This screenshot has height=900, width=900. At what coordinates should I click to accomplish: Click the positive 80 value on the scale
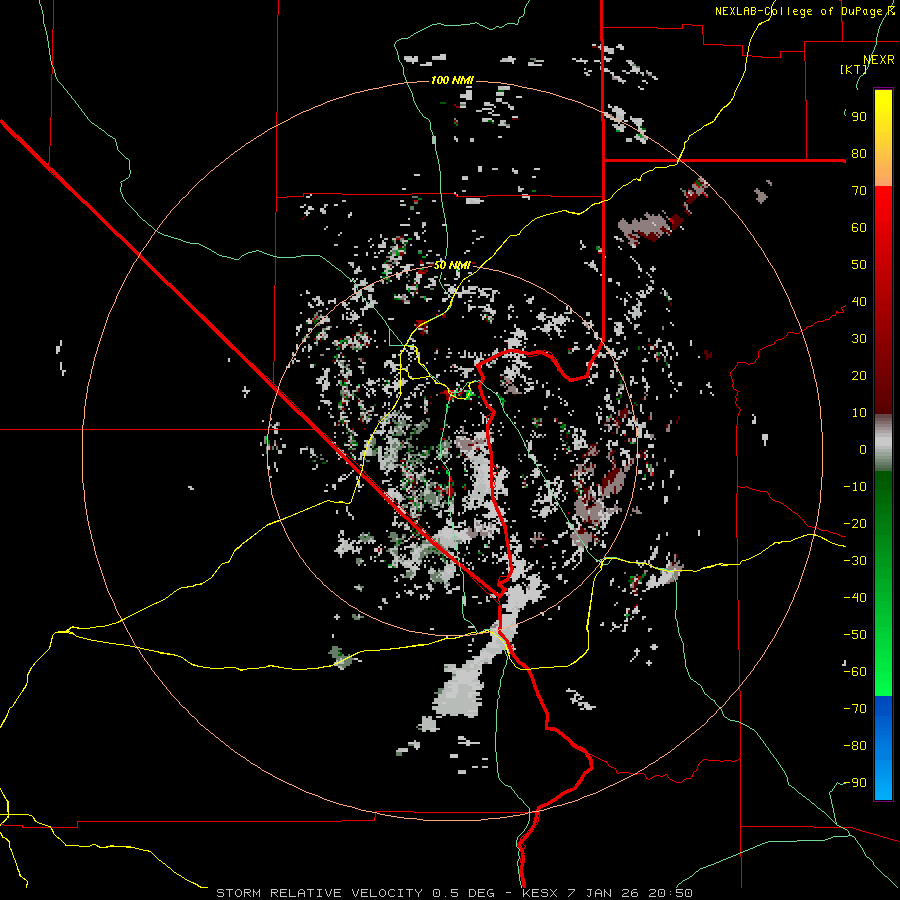pyautogui.click(x=859, y=154)
